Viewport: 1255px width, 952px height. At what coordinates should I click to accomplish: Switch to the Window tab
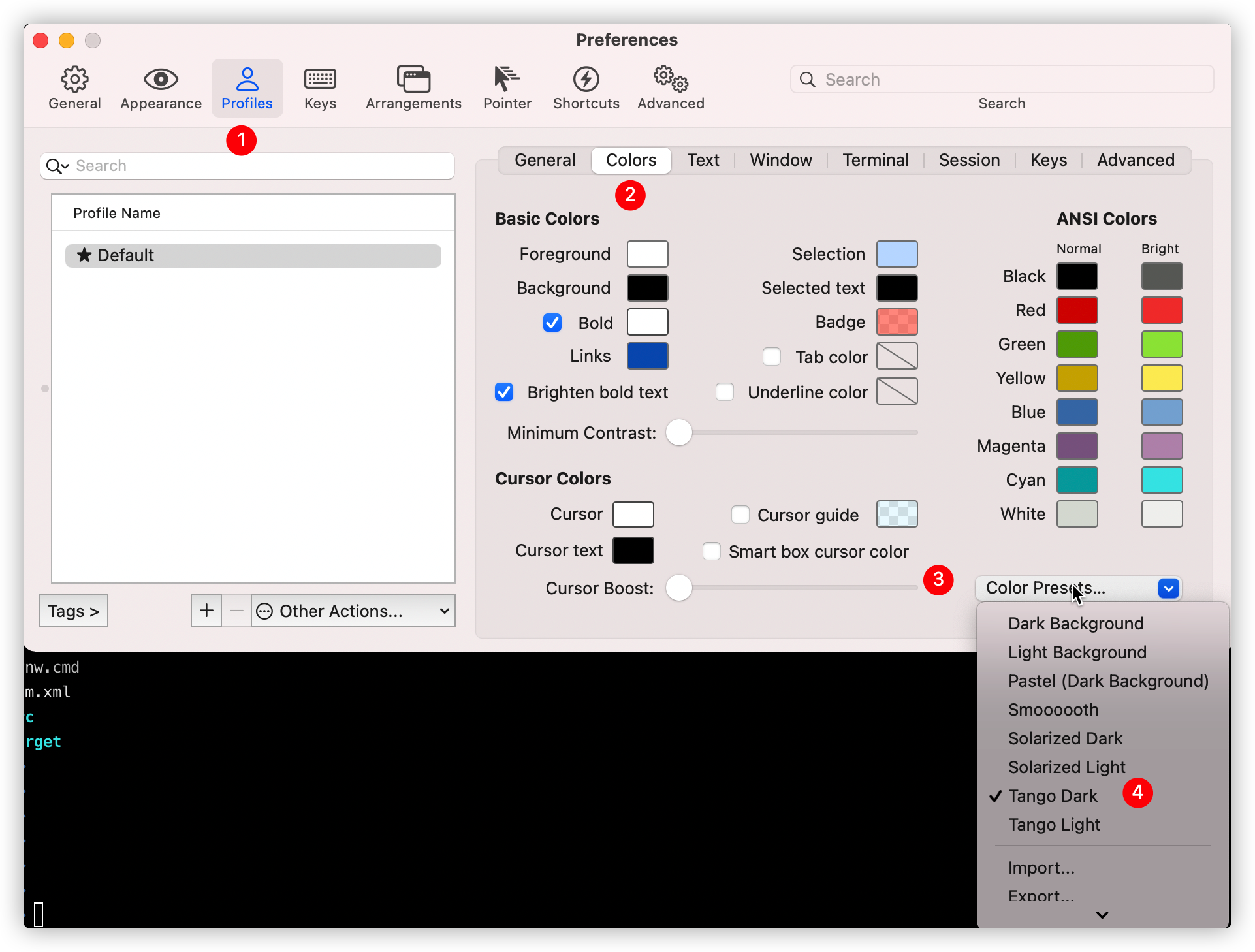click(x=781, y=160)
